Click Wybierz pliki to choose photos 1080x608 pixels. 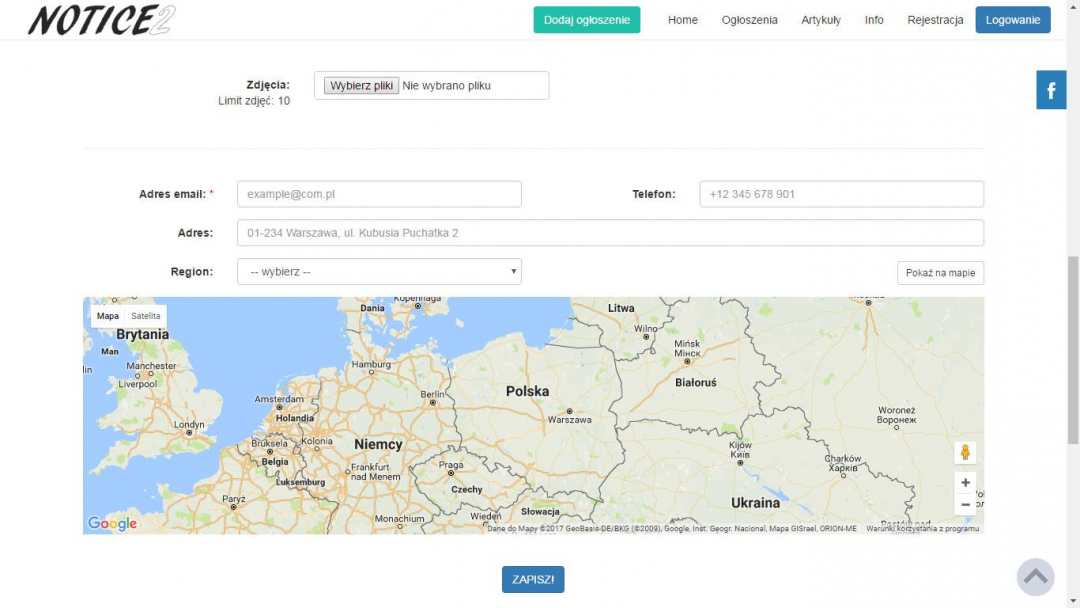tap(362, 86)
